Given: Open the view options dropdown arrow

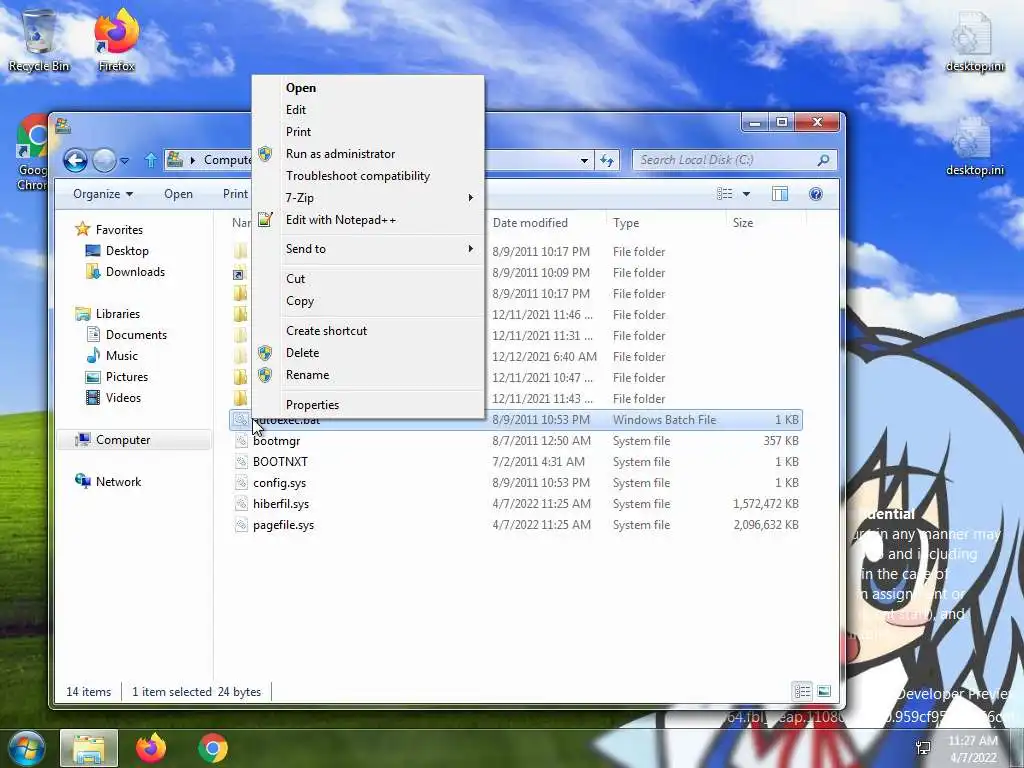Looking at the screenshot, I should tap(746, 194).
